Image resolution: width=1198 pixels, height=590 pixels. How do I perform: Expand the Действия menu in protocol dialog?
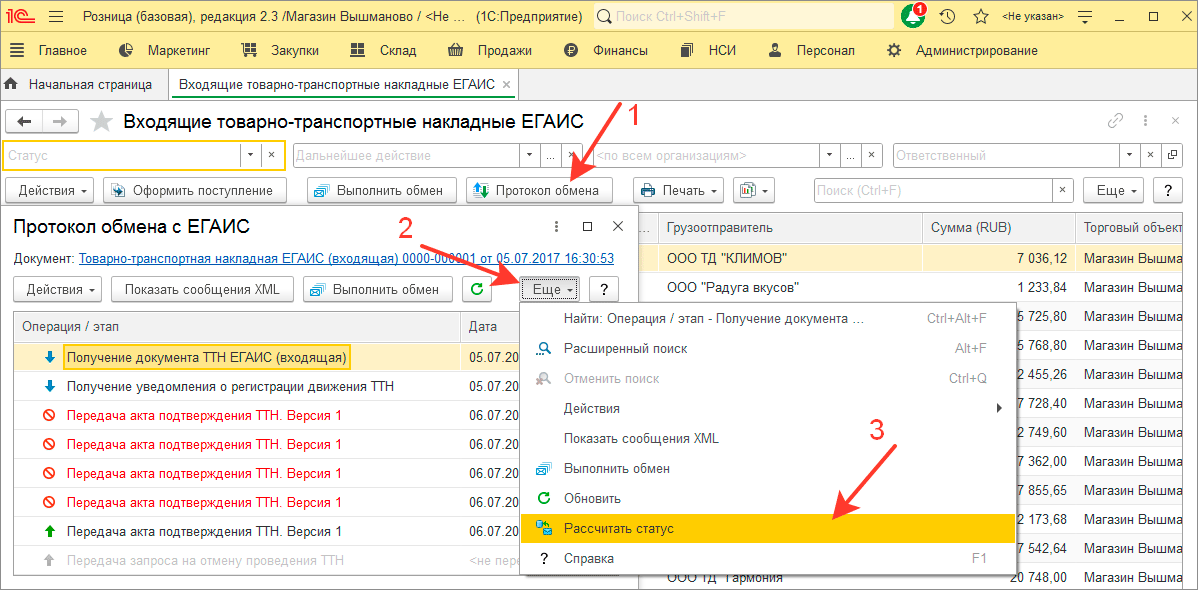[x=57, y=290]
